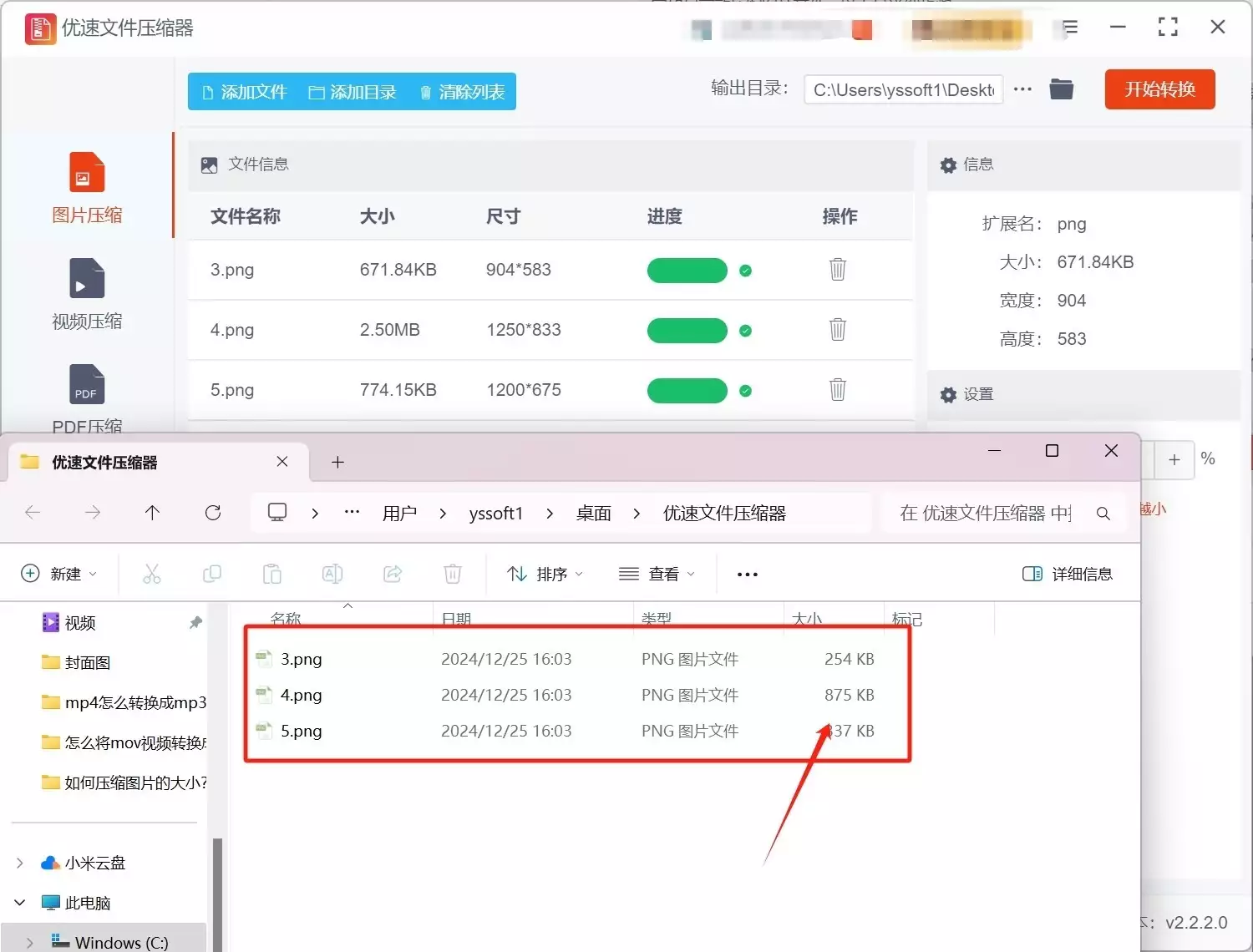Open the 查看 view dropdown
The image size is (1253, 952).
(657, 574)
